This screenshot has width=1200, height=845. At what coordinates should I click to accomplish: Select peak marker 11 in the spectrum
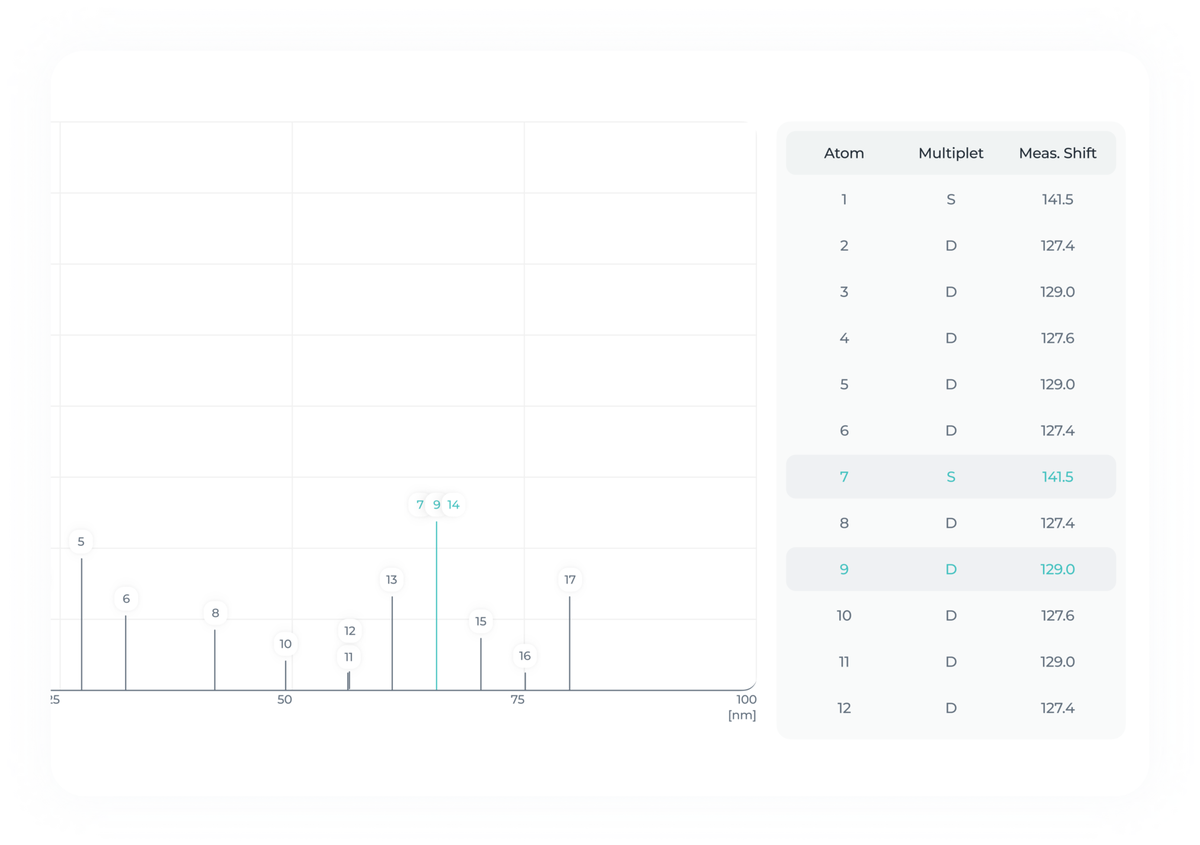click(x=349, y=657)
